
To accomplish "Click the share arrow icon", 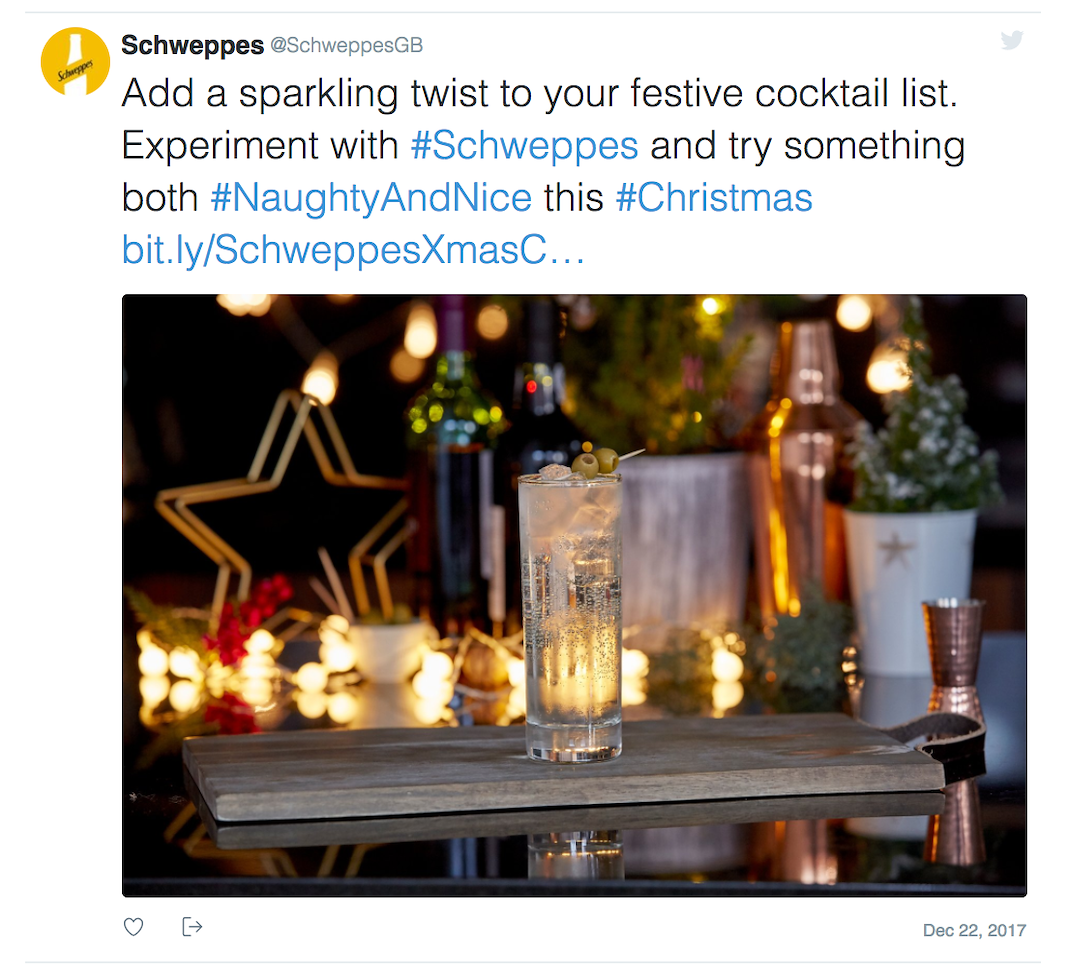I will tap(192, 927).
